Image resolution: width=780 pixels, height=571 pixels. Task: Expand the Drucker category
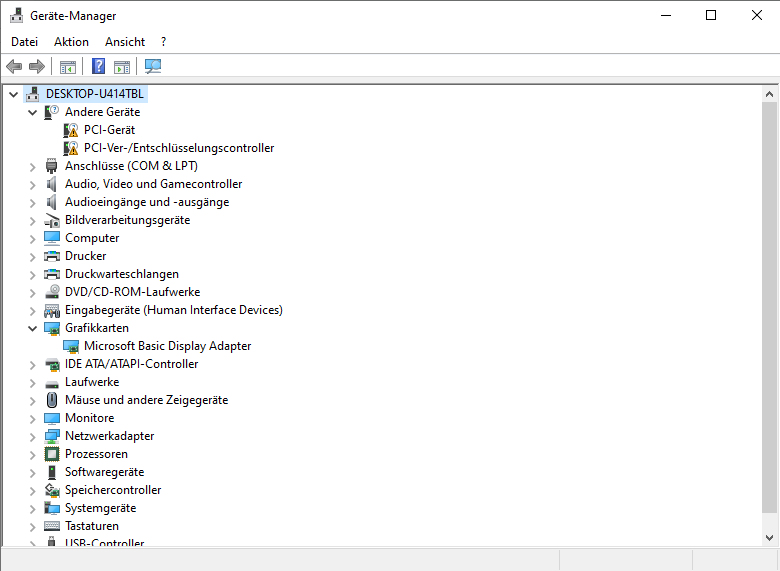click(32, 257)
